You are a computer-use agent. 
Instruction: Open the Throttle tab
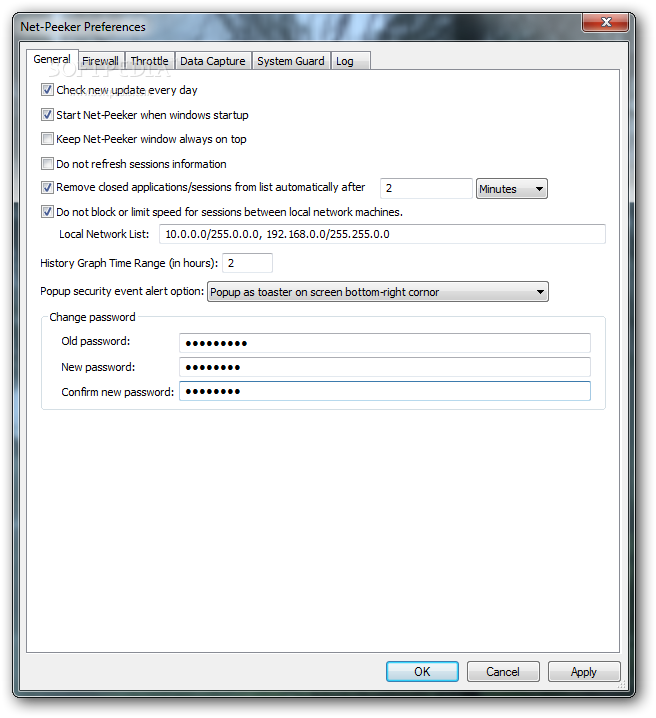(149, 61)
